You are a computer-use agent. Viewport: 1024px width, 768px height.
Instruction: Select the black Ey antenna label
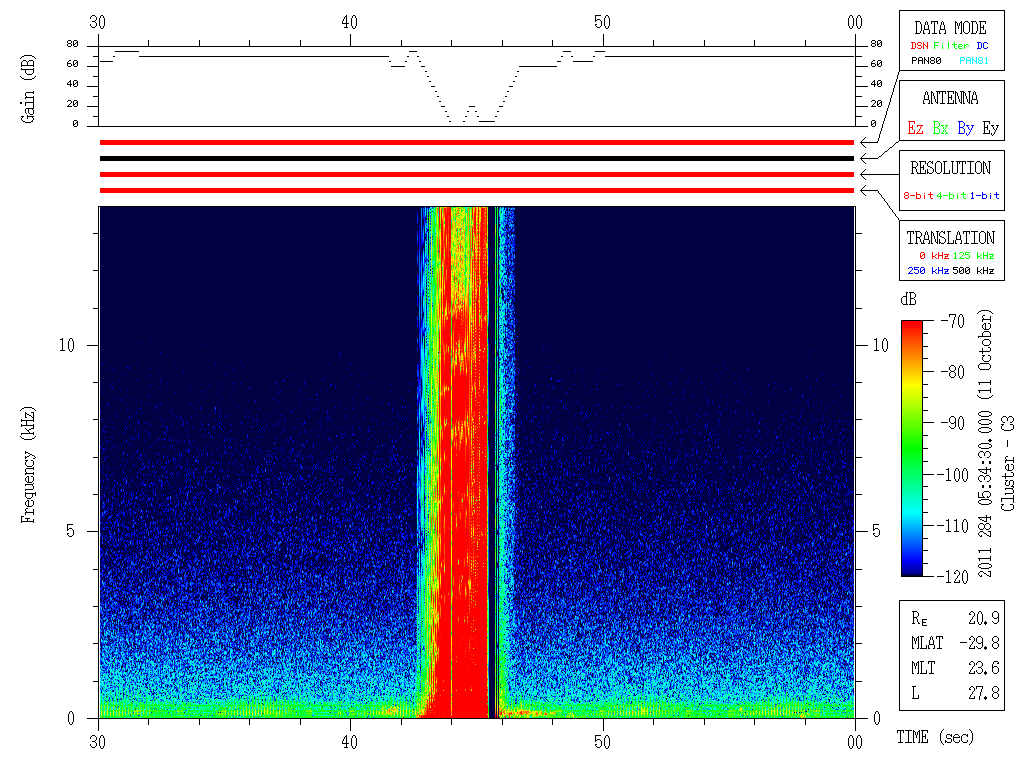[x=991, y=129]
